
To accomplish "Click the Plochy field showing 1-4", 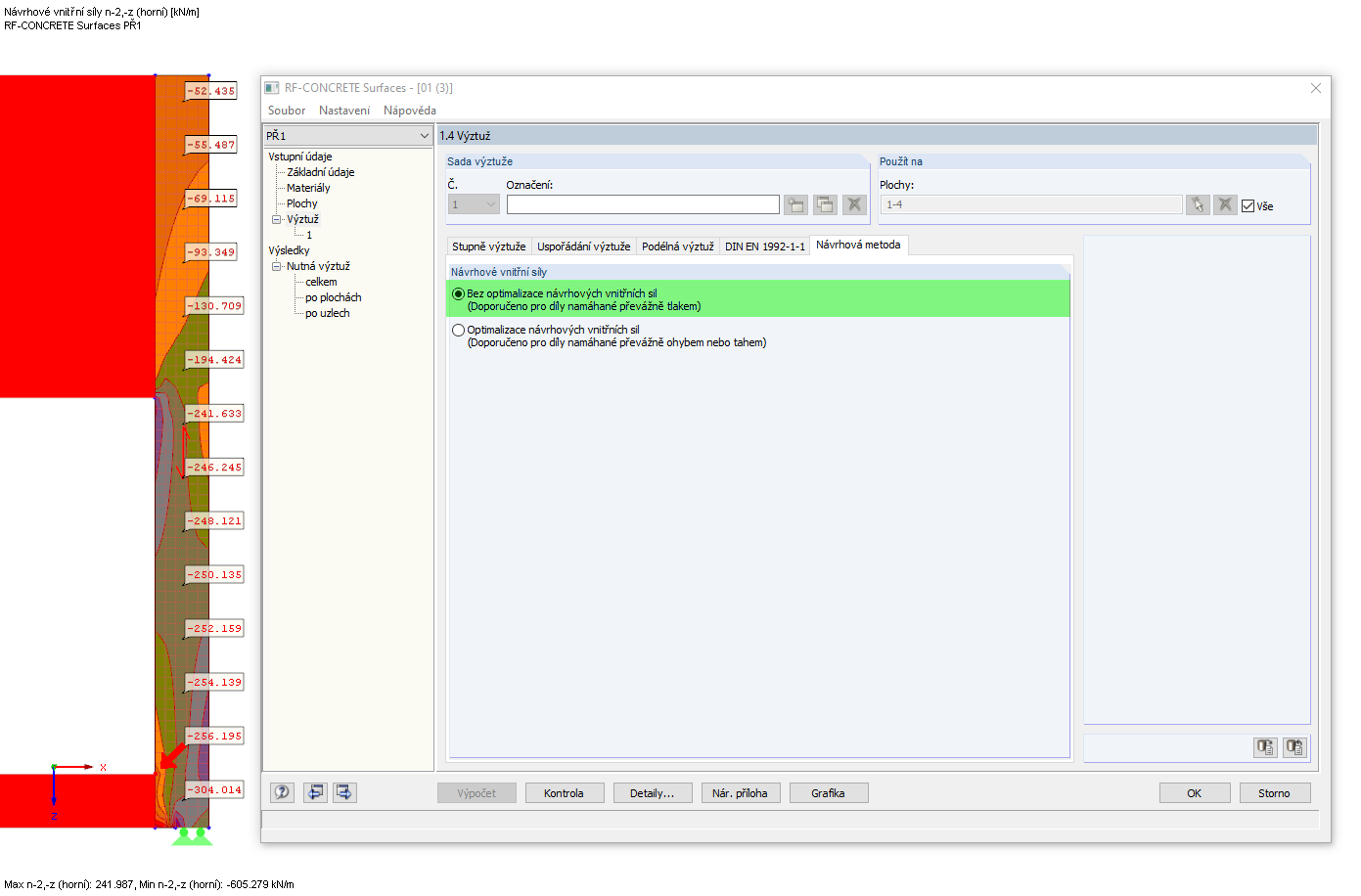I will (1031, 204).
